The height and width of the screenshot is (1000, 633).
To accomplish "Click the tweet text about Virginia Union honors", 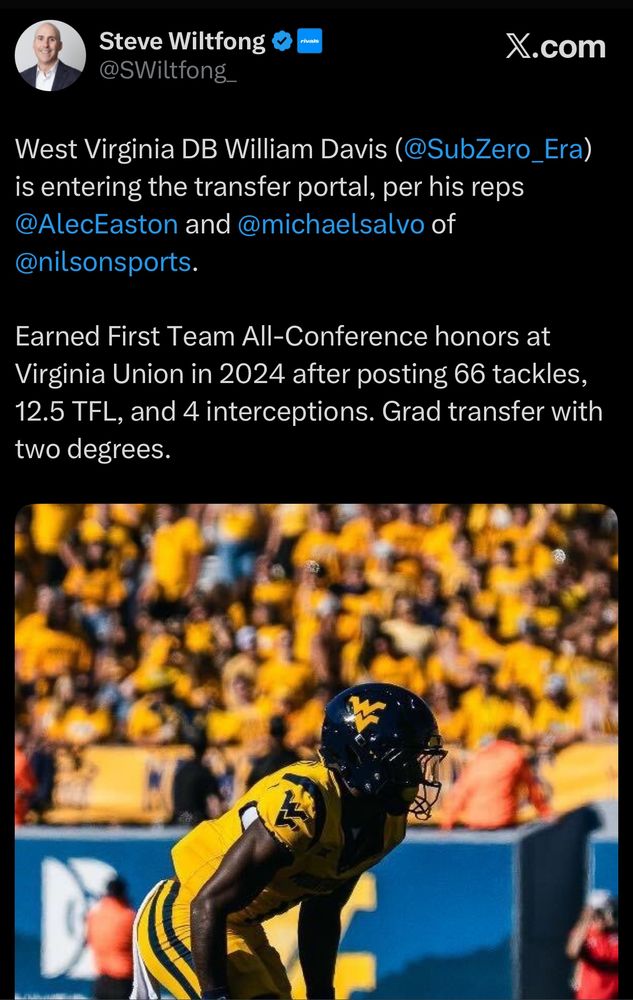I will pos(309,393).
